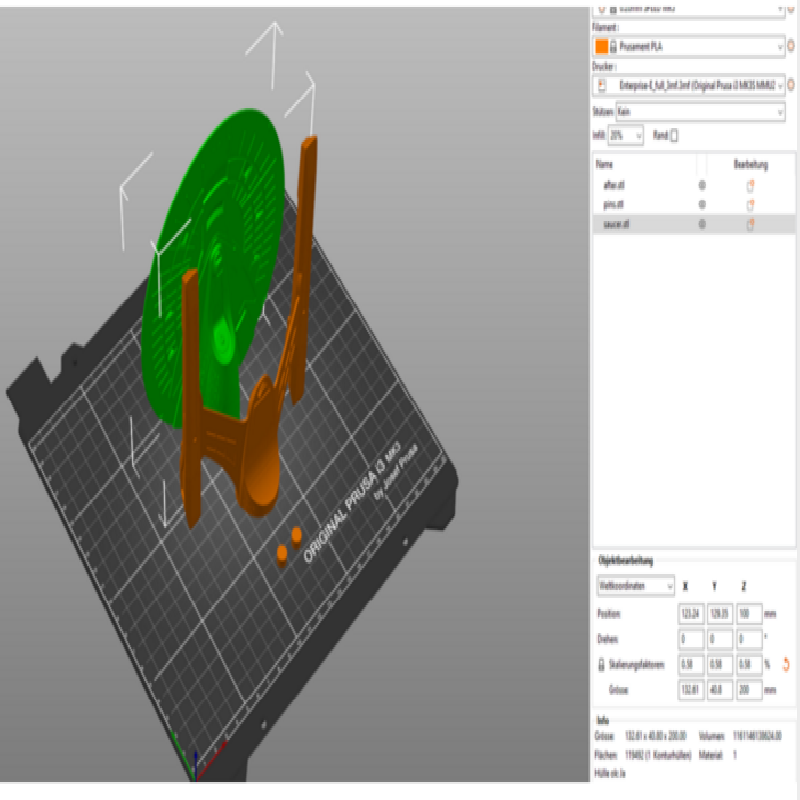Open the Filament preset dropdown
Screen dimensions: 800x800
[689, 46]
